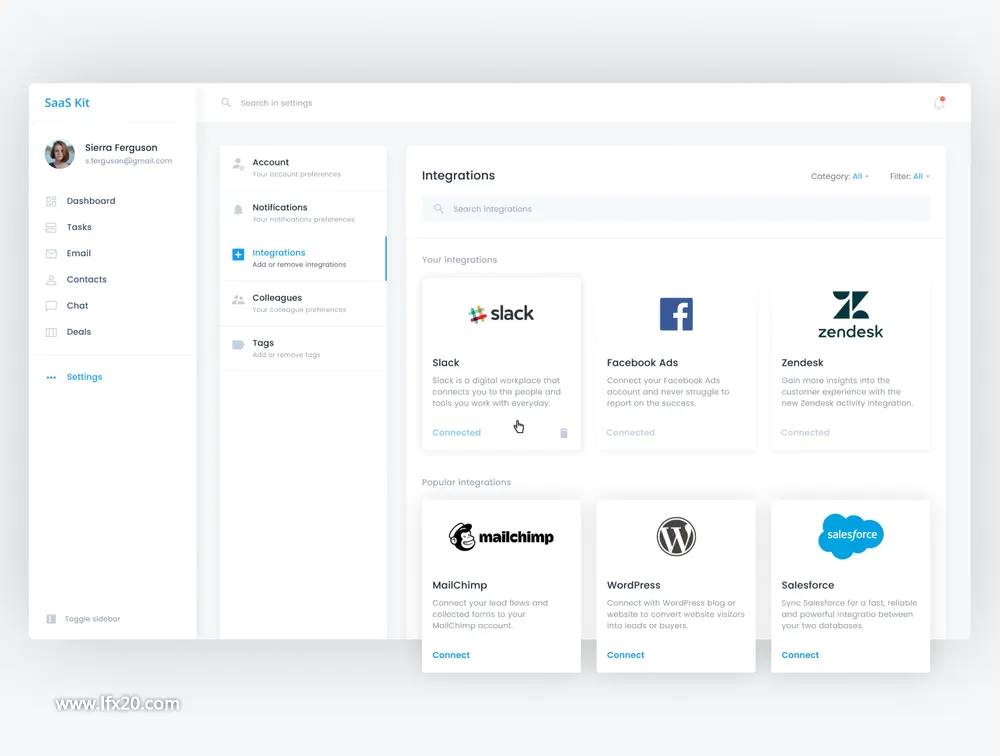Click the Facebook Ads card title
The image size is (1000, 756).
[x=642, y=363]
